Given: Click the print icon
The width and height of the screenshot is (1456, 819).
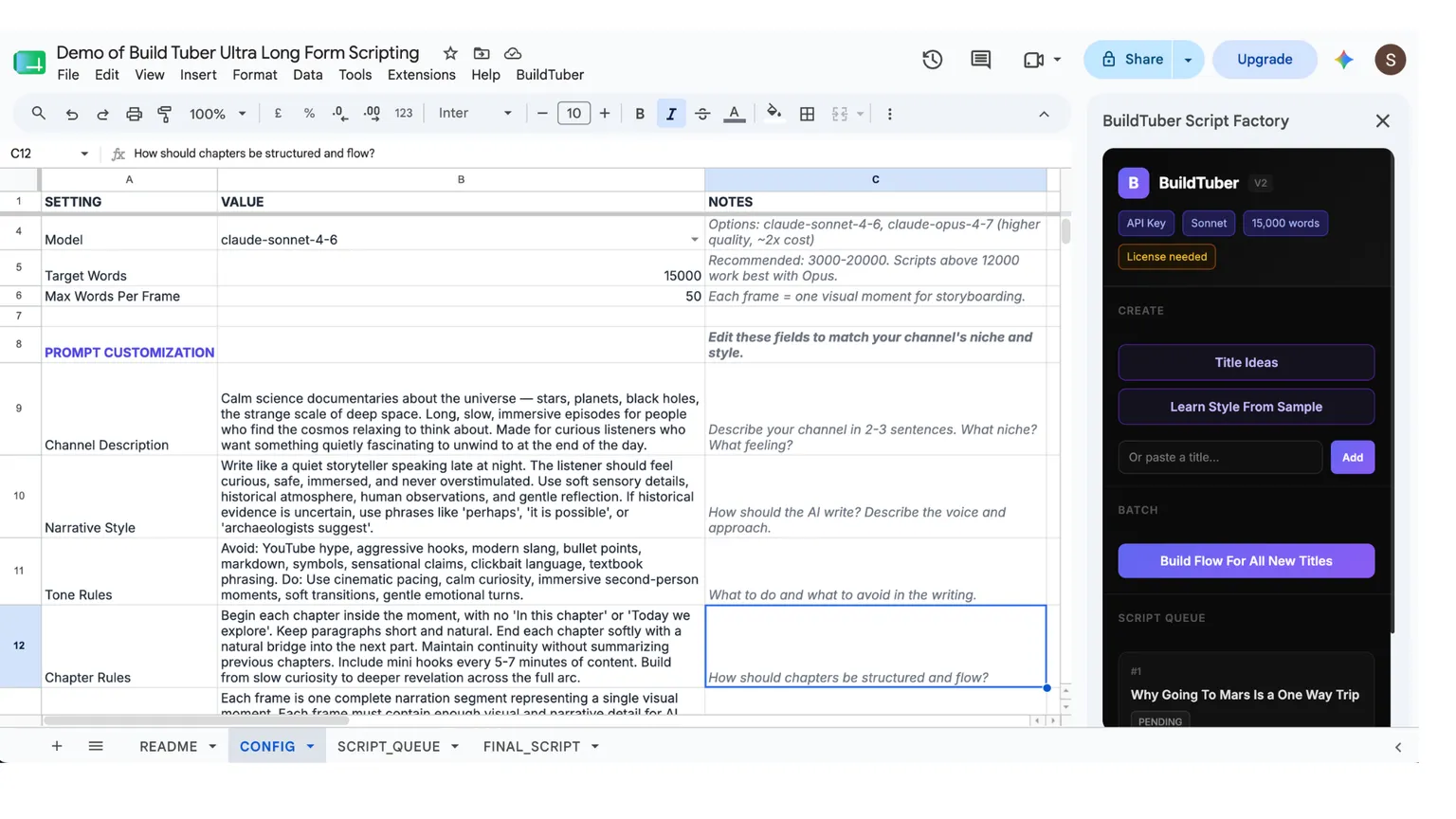Looking at the screenshot, I should [x=134, y=114].
